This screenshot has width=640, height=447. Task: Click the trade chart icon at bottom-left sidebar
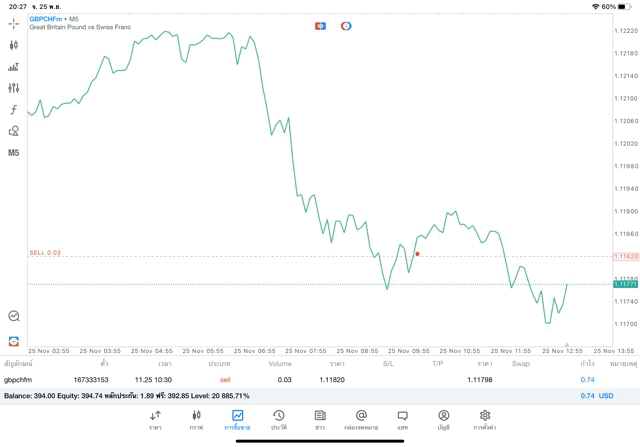tap(14, 341)
